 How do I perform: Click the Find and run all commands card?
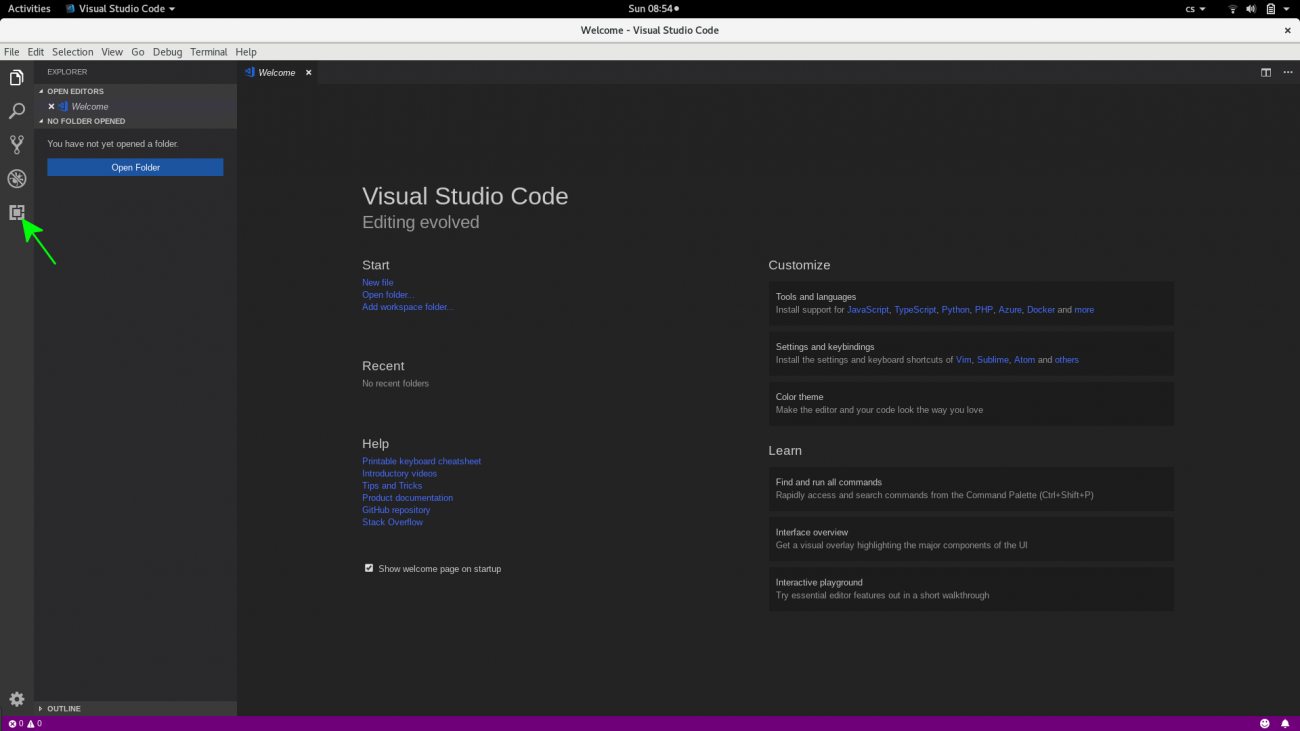pyautogui.click(x=971, y=488)
